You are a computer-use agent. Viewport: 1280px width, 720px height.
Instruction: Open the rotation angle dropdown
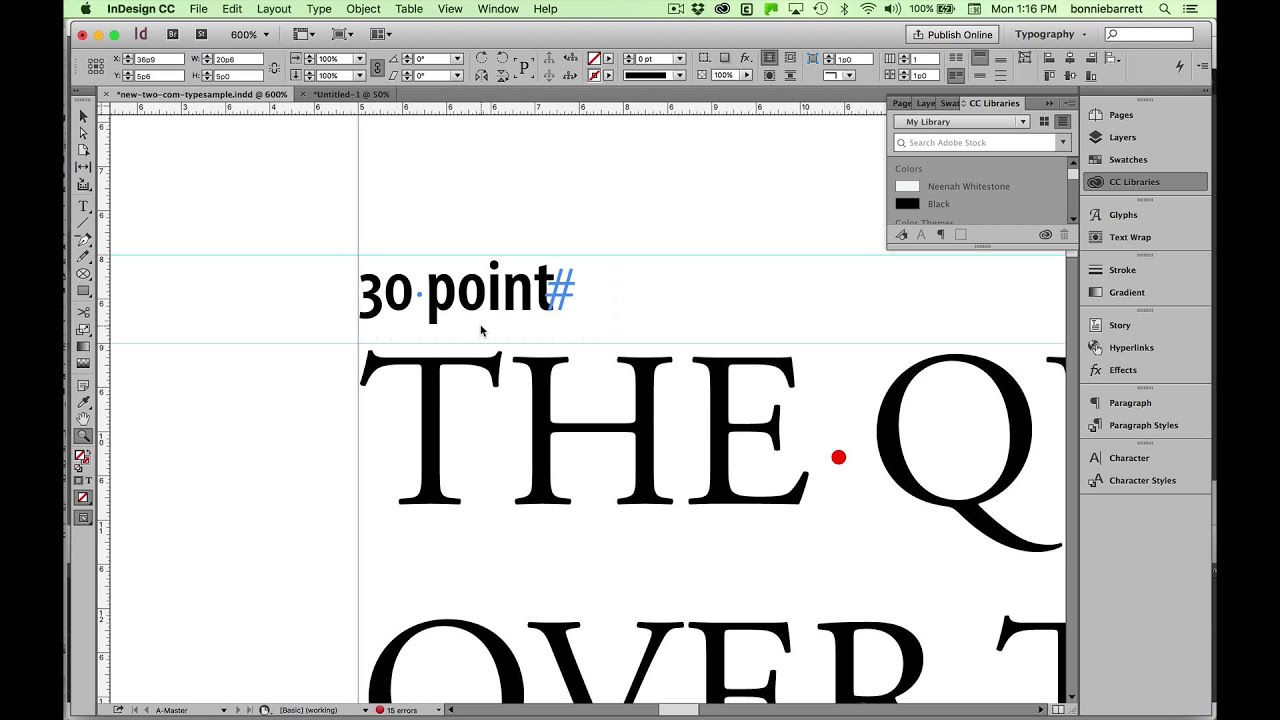458,59
